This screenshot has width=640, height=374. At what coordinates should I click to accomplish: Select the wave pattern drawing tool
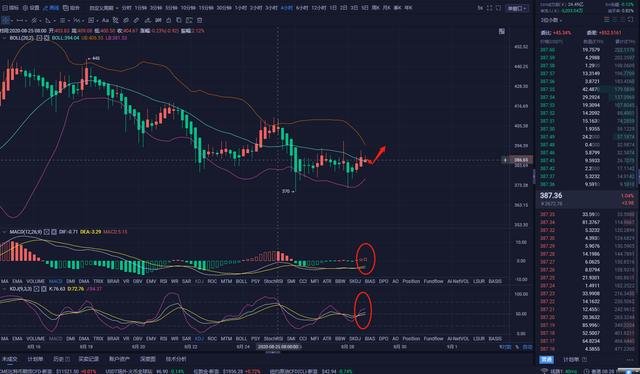point(76,20)
